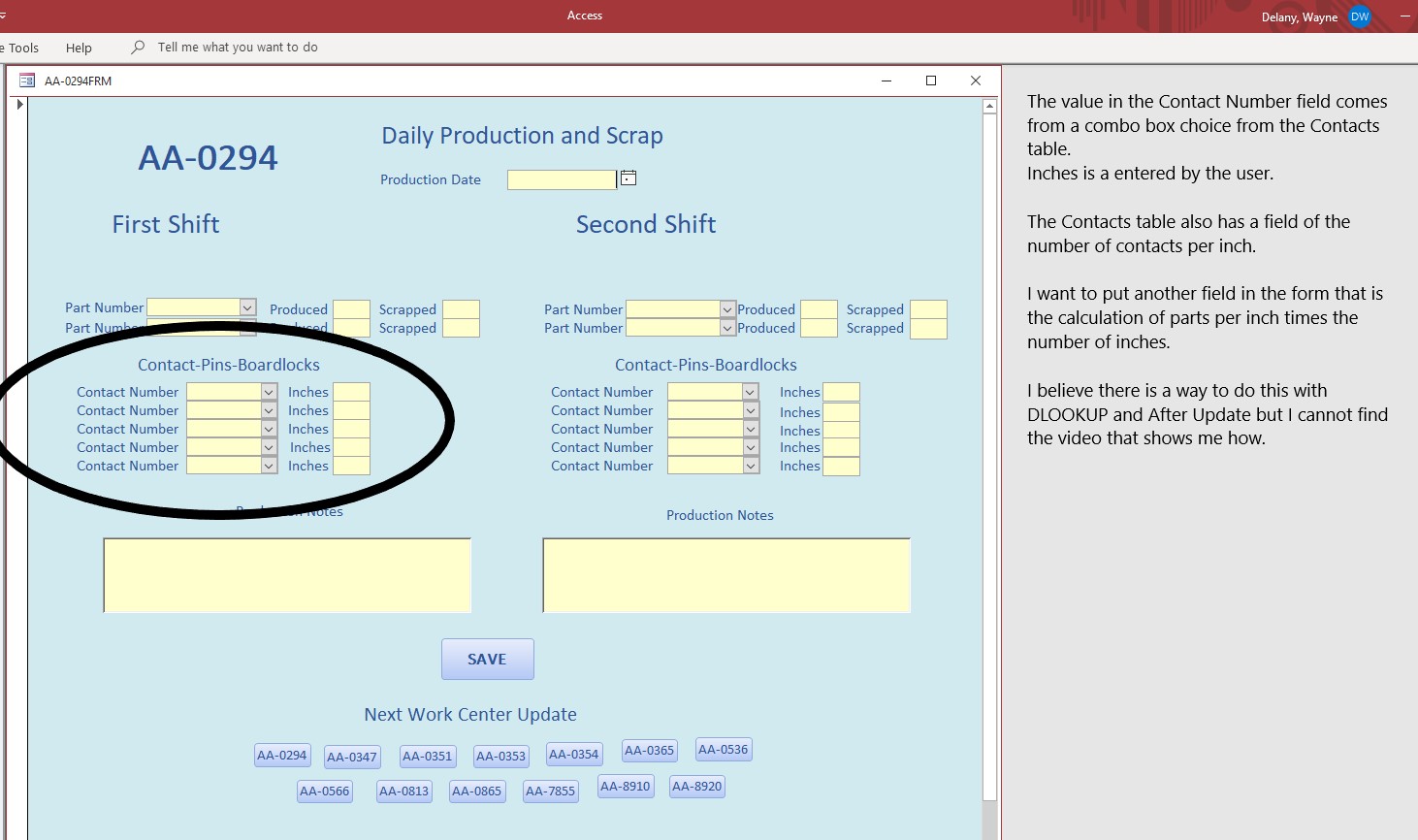This screenshot has height=840, width=1418.
Task: Open the Help menu
Action: tap(79, 48)
